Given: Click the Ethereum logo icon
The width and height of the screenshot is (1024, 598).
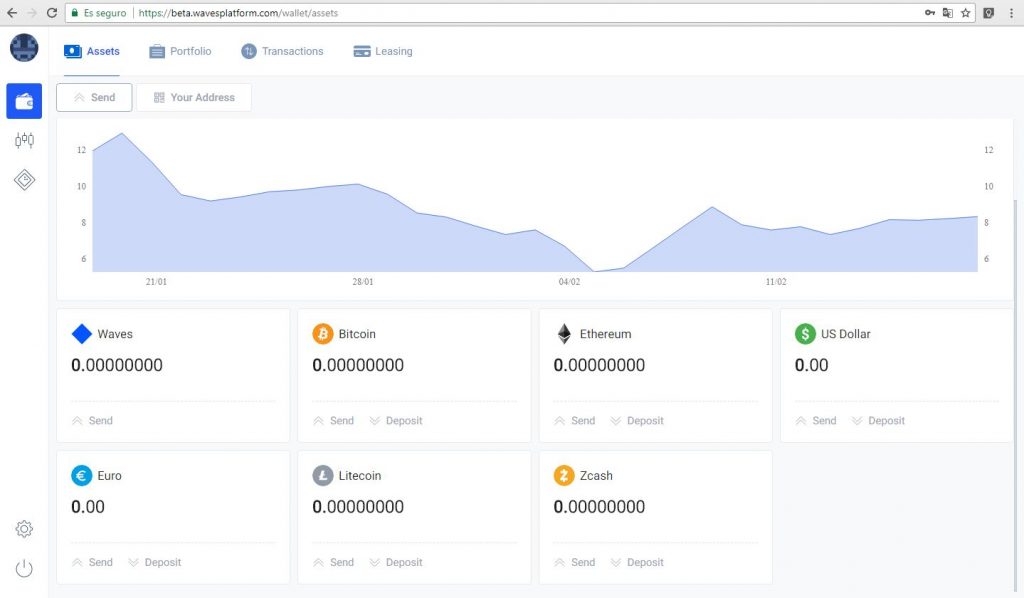Looking at the screenshot, I should 564,334.
